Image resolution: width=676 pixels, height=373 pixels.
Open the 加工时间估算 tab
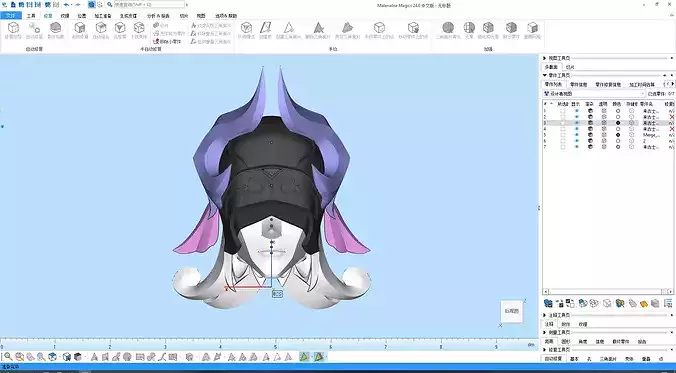[642, 85]
